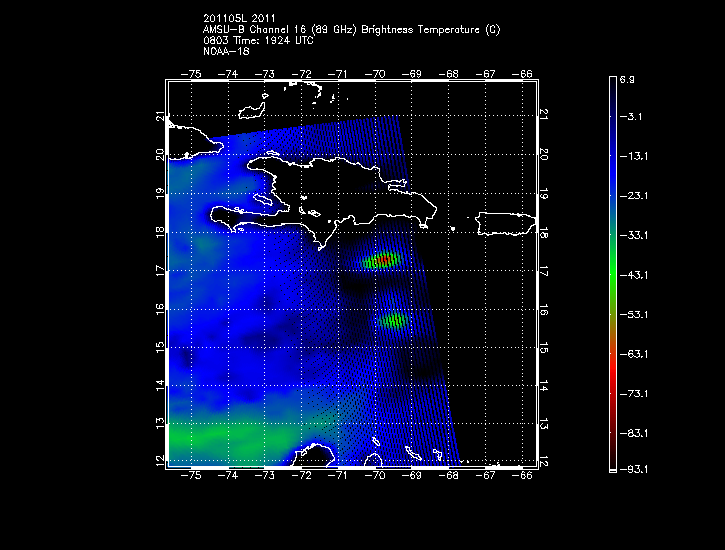Click the red storm core near 17°N
This screenshot has width=725, height=550.
[384, 259]
